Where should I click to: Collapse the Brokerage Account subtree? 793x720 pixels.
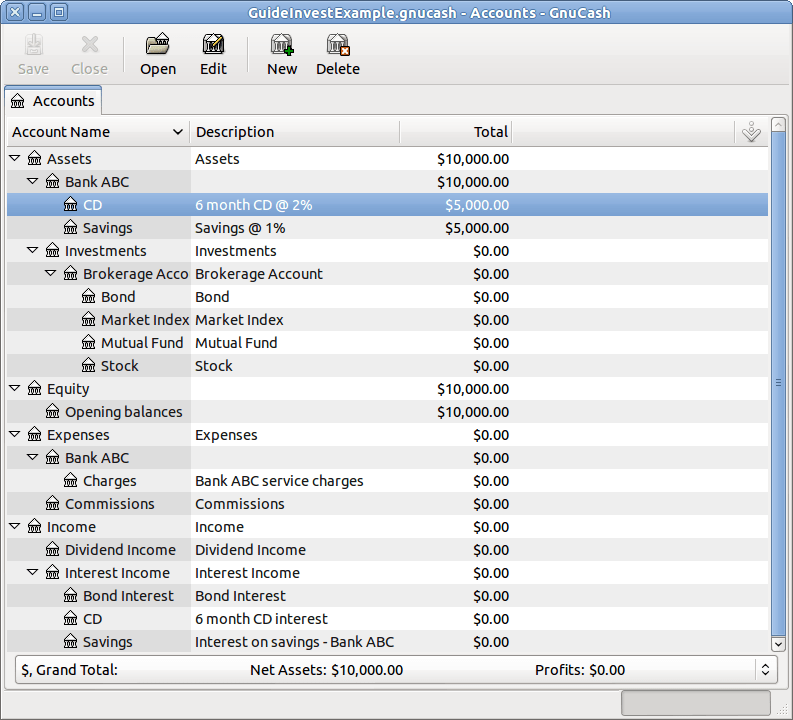tap(51, 273)
